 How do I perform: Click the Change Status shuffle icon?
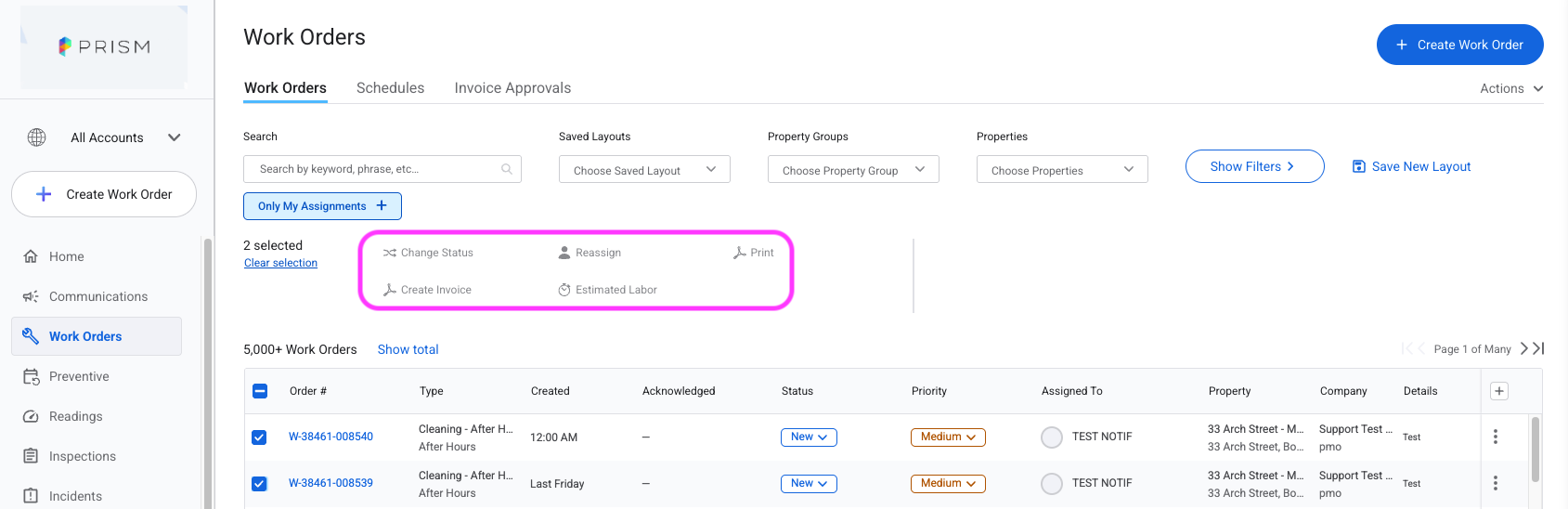[390, 253]
